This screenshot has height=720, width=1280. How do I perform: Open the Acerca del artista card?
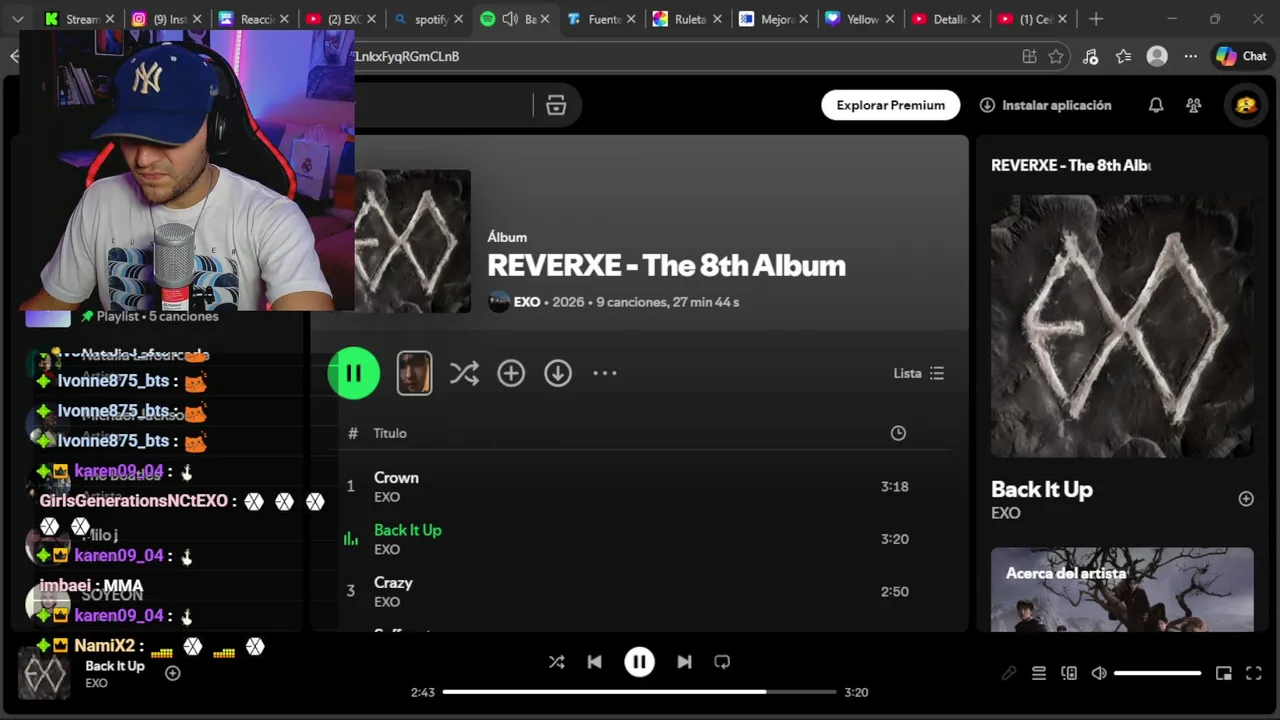(1122, 589)
